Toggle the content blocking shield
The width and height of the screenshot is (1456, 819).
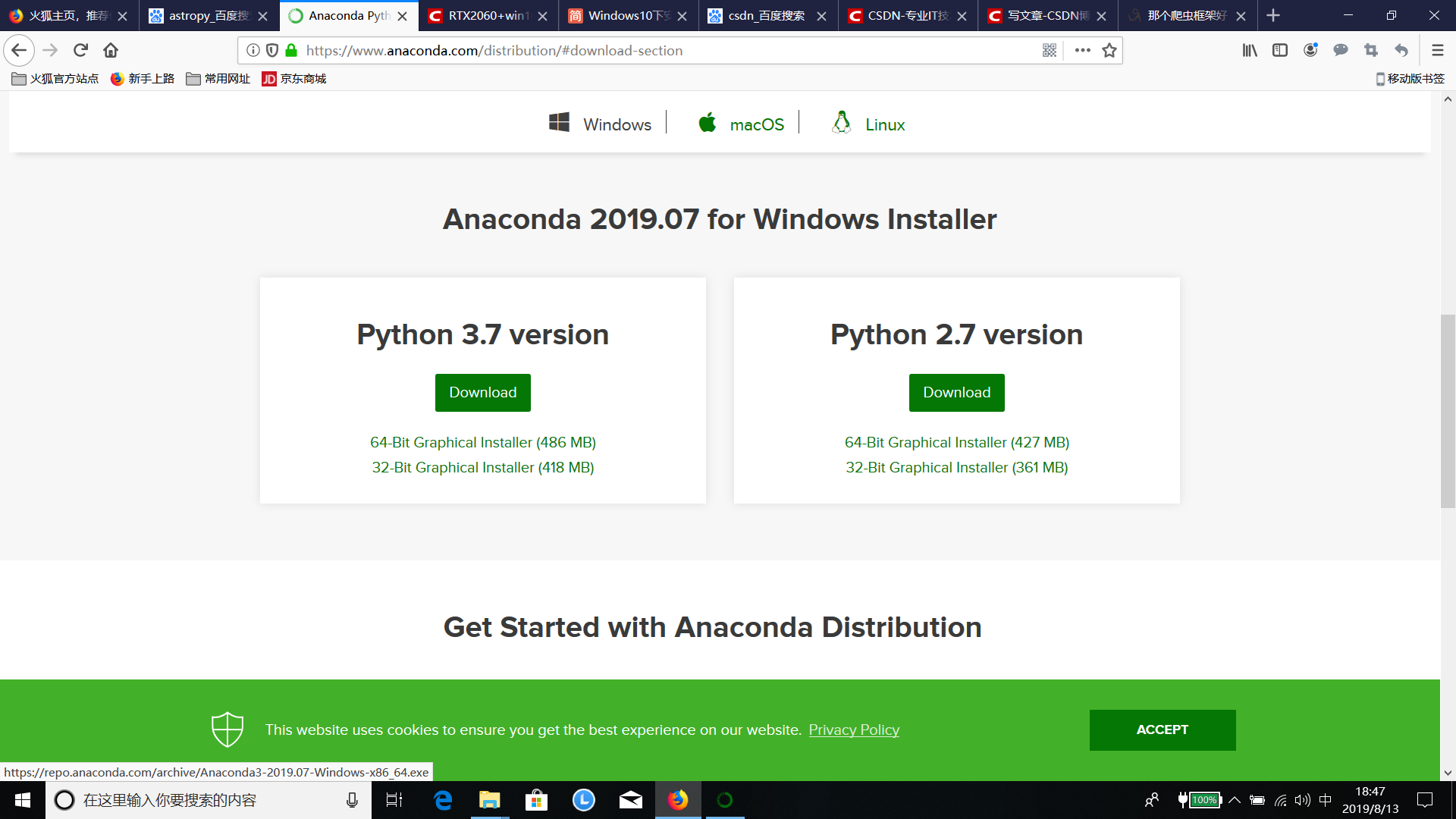point(271,50)
